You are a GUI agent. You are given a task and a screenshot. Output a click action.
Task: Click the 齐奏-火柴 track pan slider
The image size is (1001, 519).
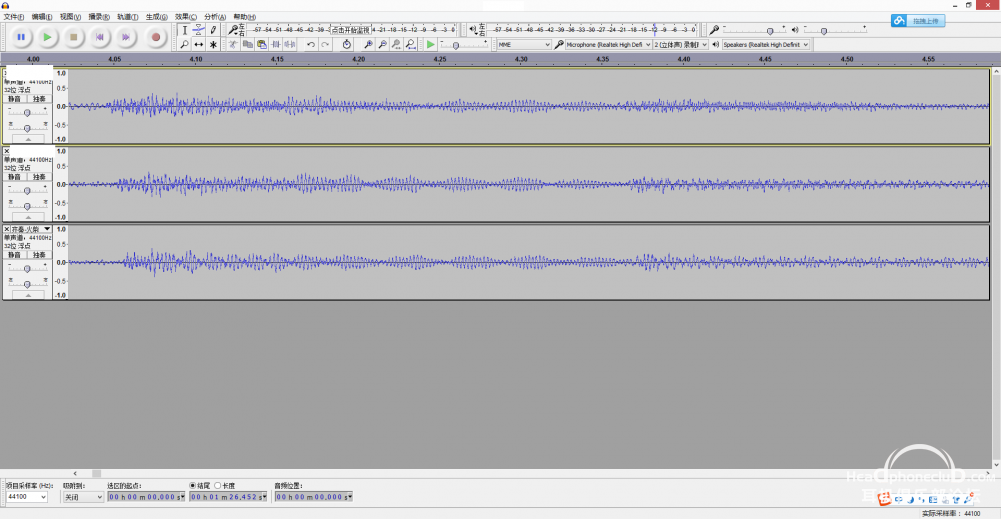pos(27,283)
